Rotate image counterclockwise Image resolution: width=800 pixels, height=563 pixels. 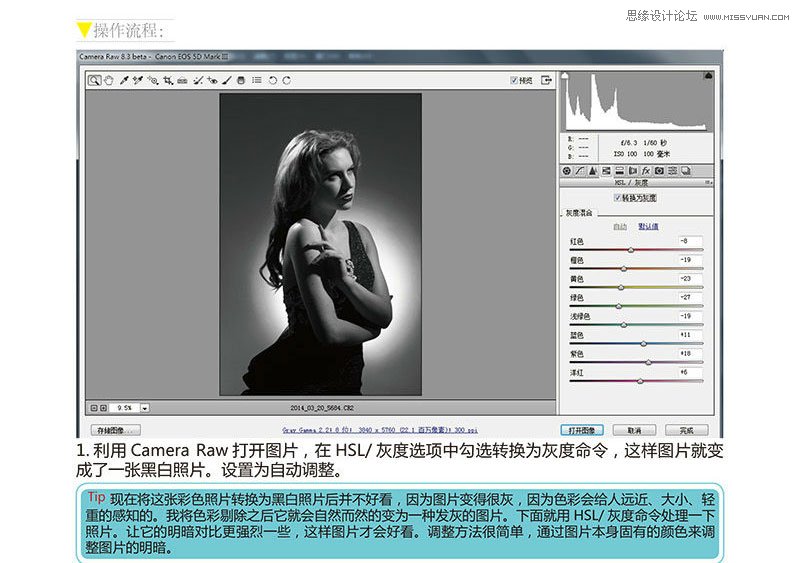point(273,80)
